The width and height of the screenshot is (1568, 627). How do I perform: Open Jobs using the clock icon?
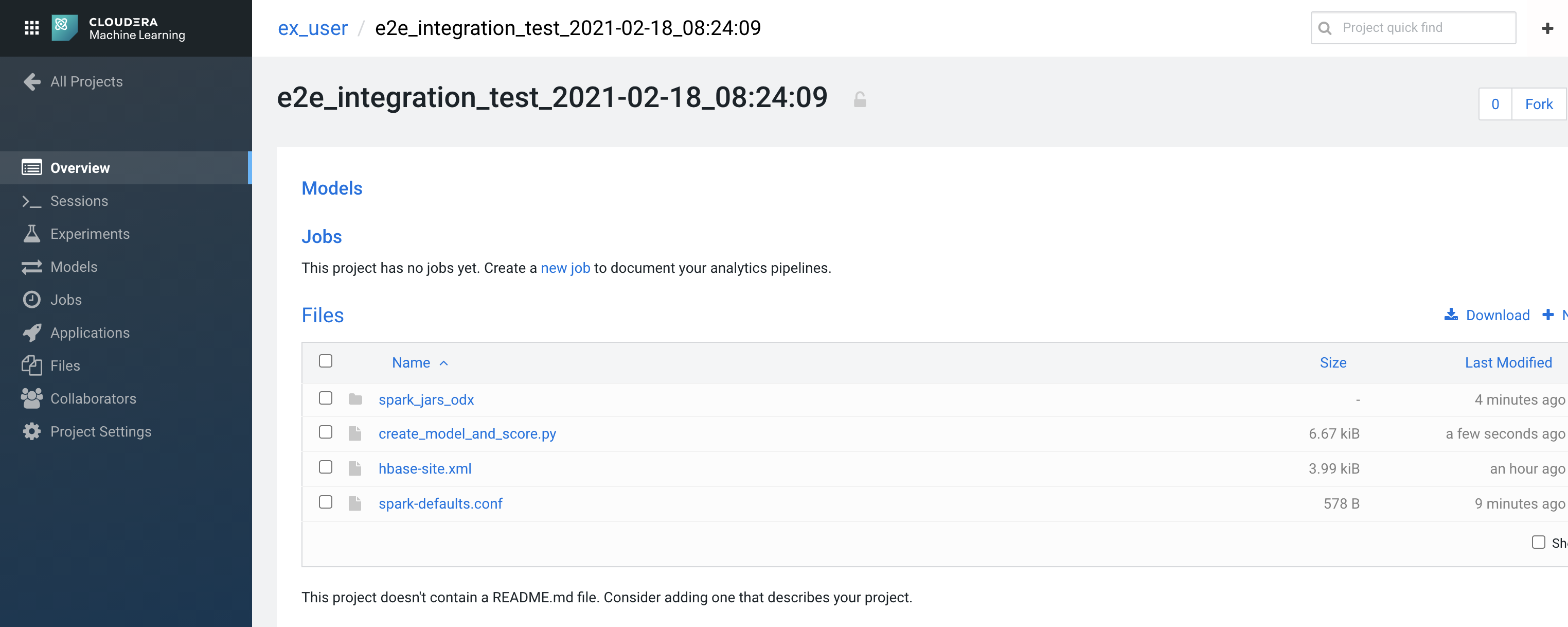[32, 299]
